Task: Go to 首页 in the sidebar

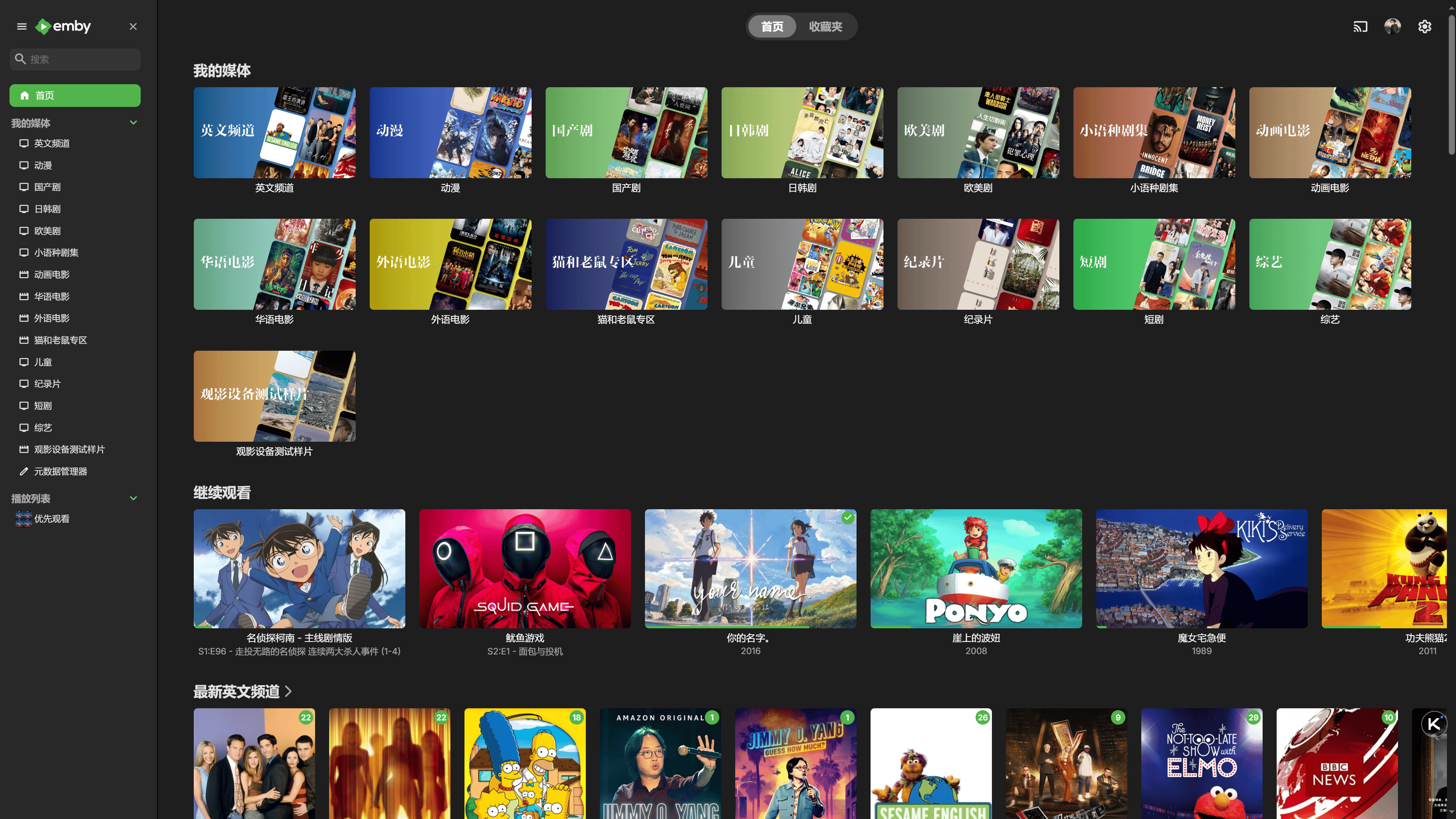Action: pyautogui.click(x=75, y=96)
